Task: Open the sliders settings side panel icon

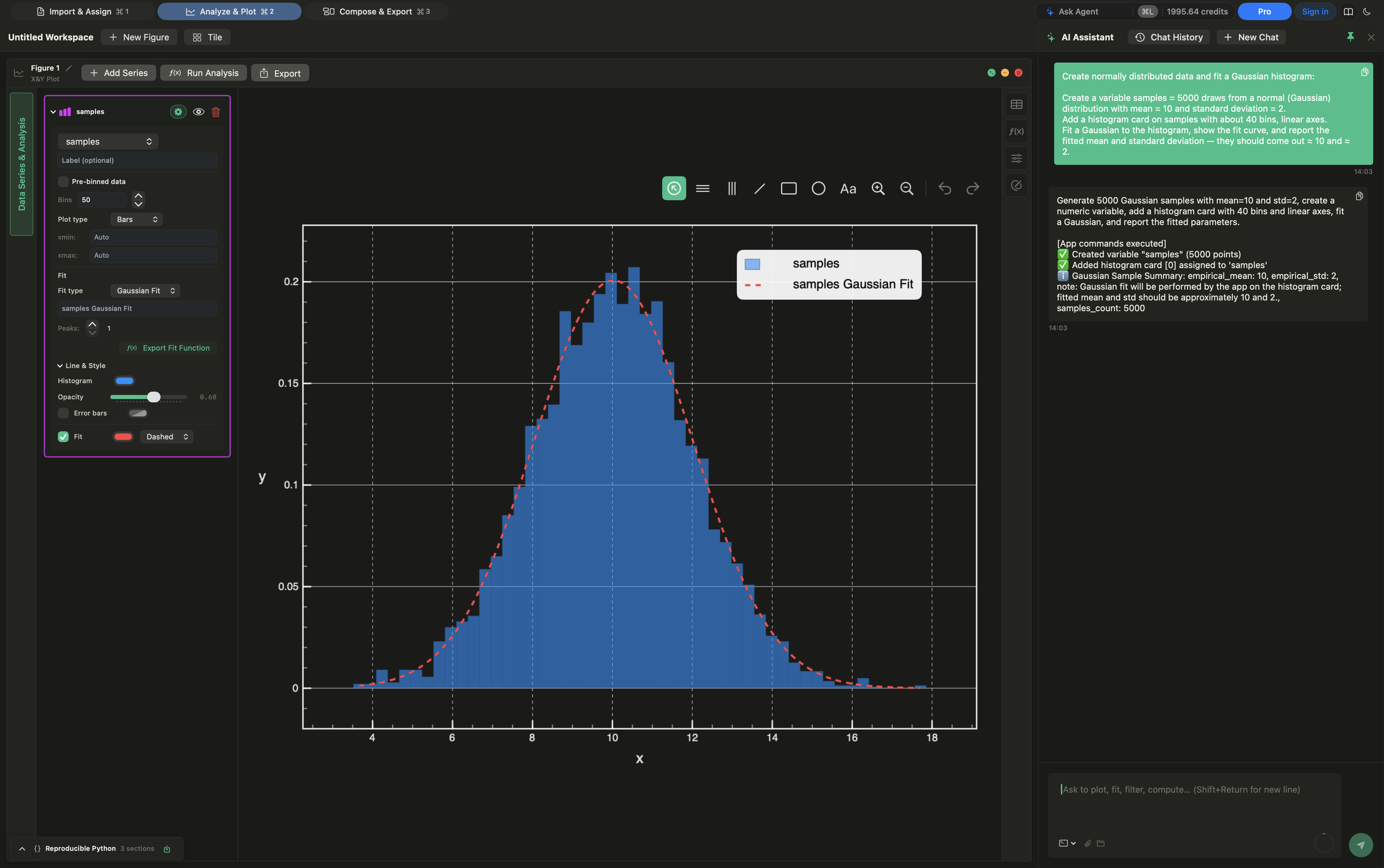Action: [1016, 158]
